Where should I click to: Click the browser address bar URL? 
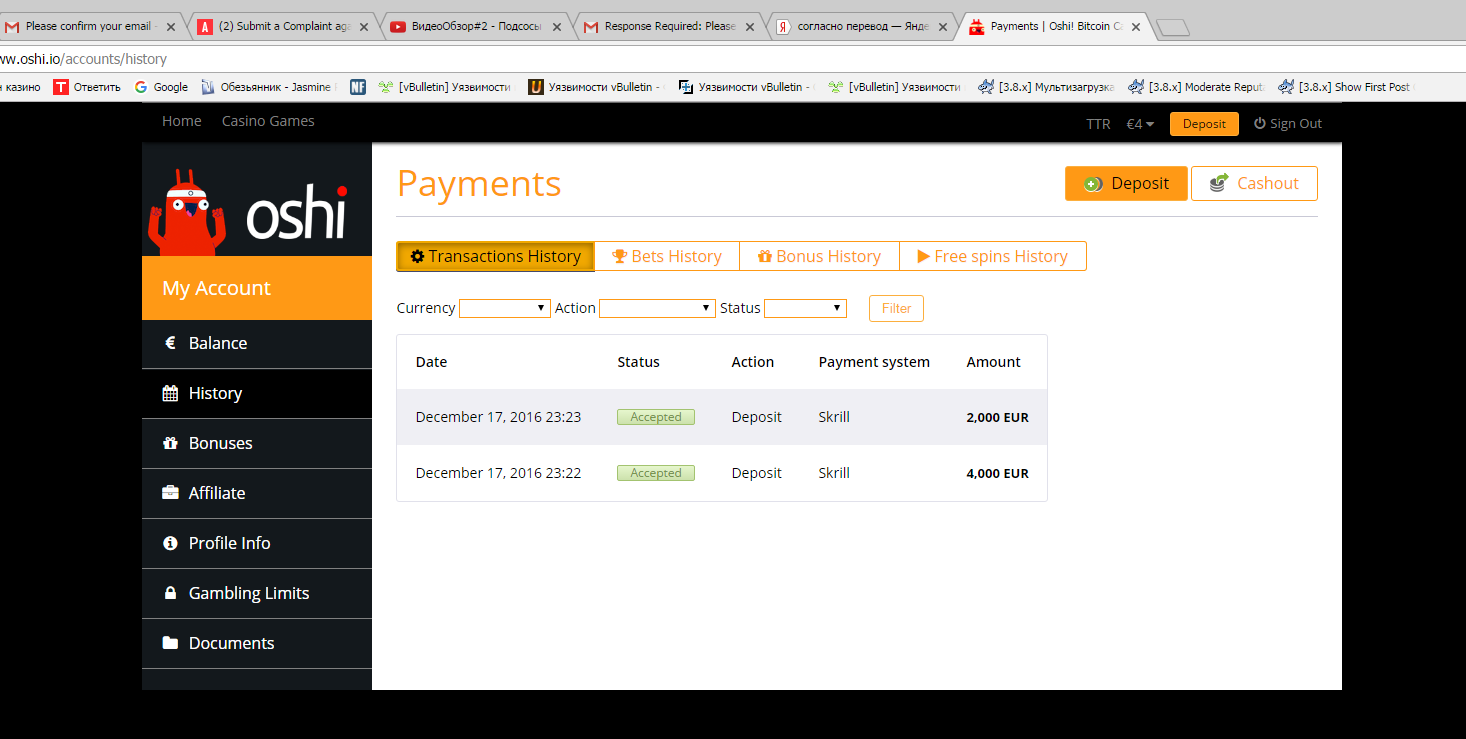click(83, 59)
